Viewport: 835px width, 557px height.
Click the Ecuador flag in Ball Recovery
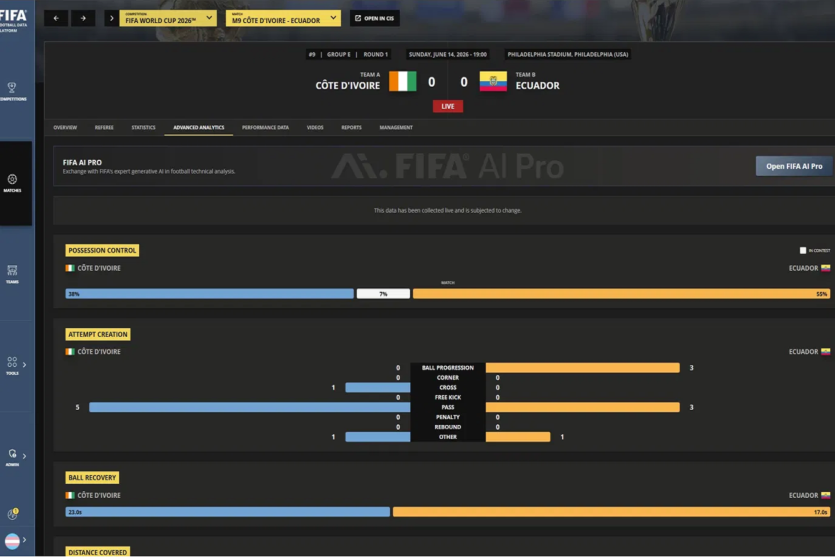[x=825, y=496]
